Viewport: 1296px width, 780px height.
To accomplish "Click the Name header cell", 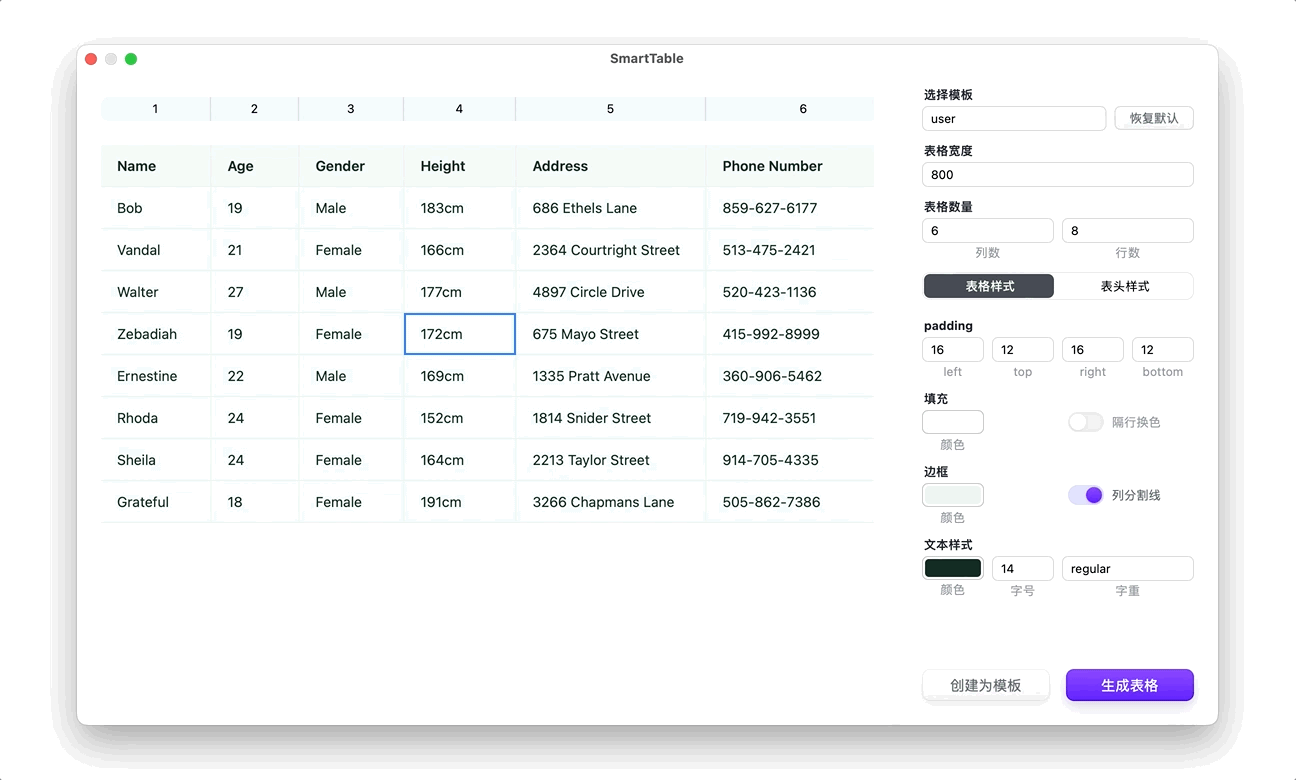I will point(156,166).
